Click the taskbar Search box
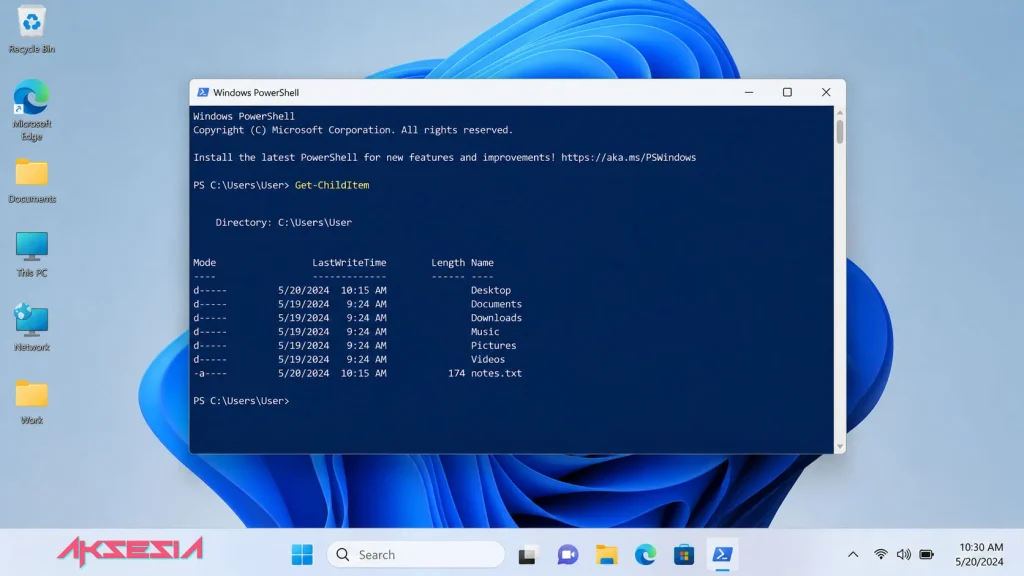Screen dimensions: 1024x576 (x=416, y=554)
